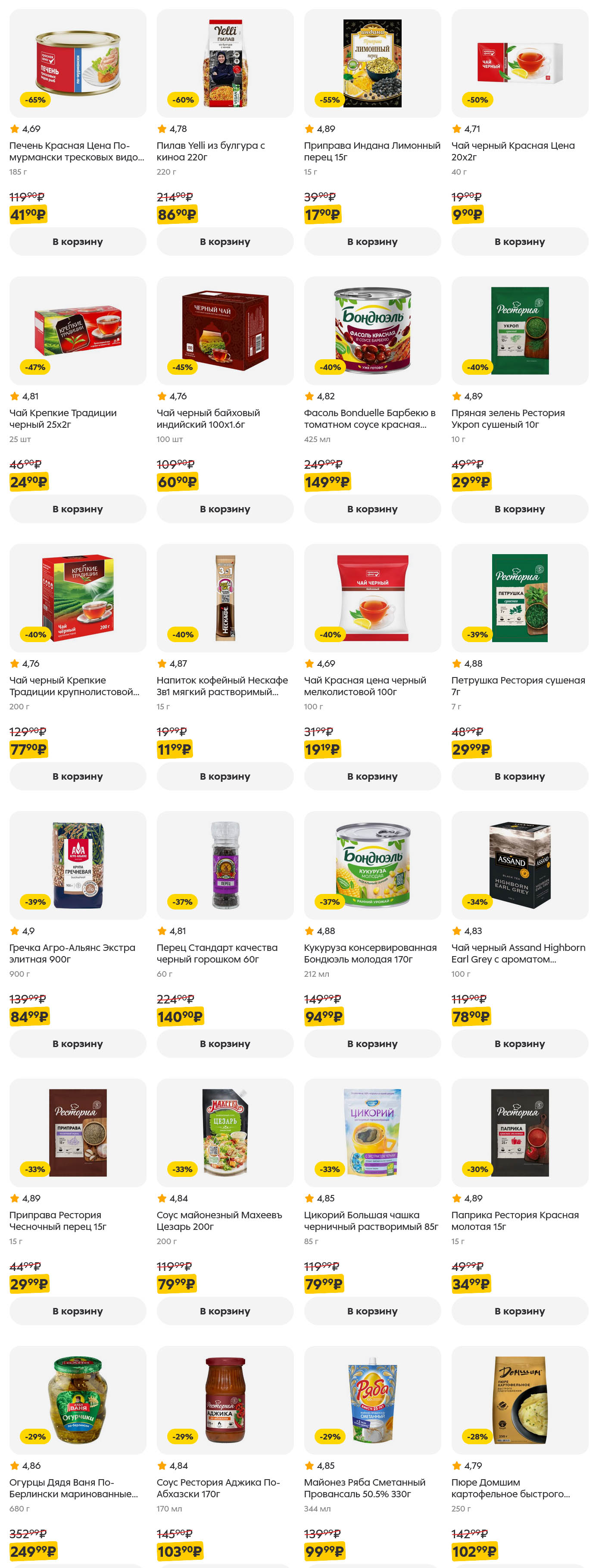Open Фасоль Bonduelle Барбекю product title
The height and width of the screenshot is (1568, 599).
[370, 418]
